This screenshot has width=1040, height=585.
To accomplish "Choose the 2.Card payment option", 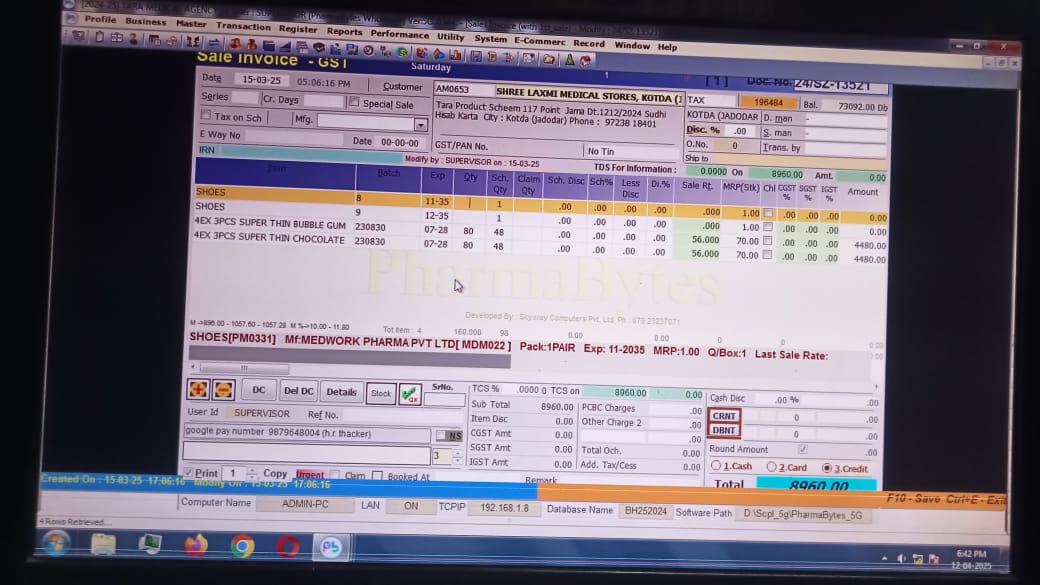I will coord(771,467).
